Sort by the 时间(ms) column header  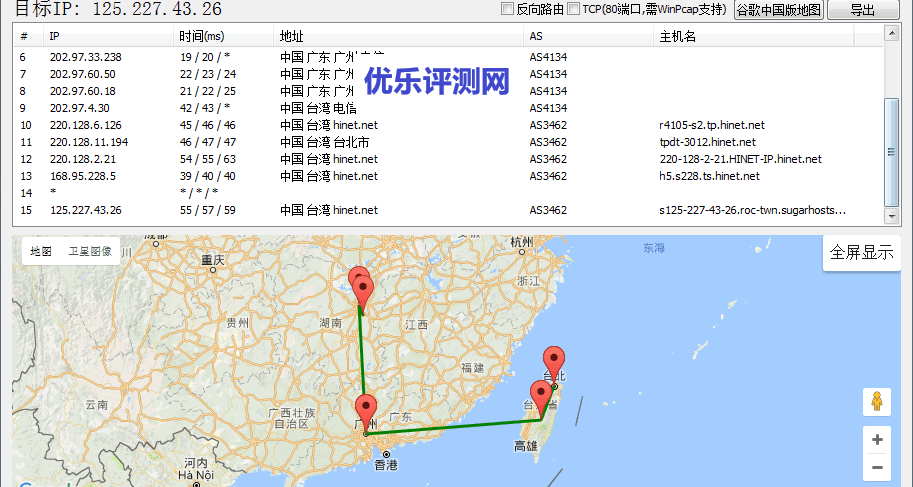click(224, 36)
